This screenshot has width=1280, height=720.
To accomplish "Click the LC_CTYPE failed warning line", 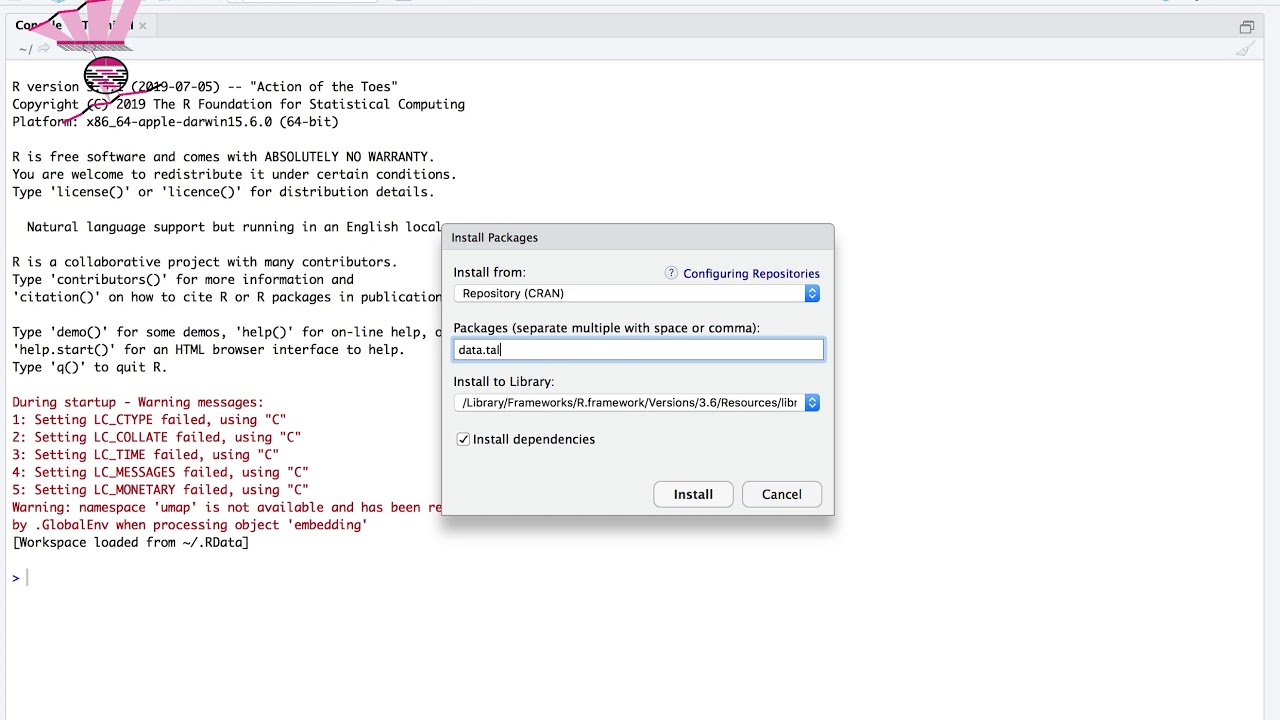I will [x=149, y=420].
